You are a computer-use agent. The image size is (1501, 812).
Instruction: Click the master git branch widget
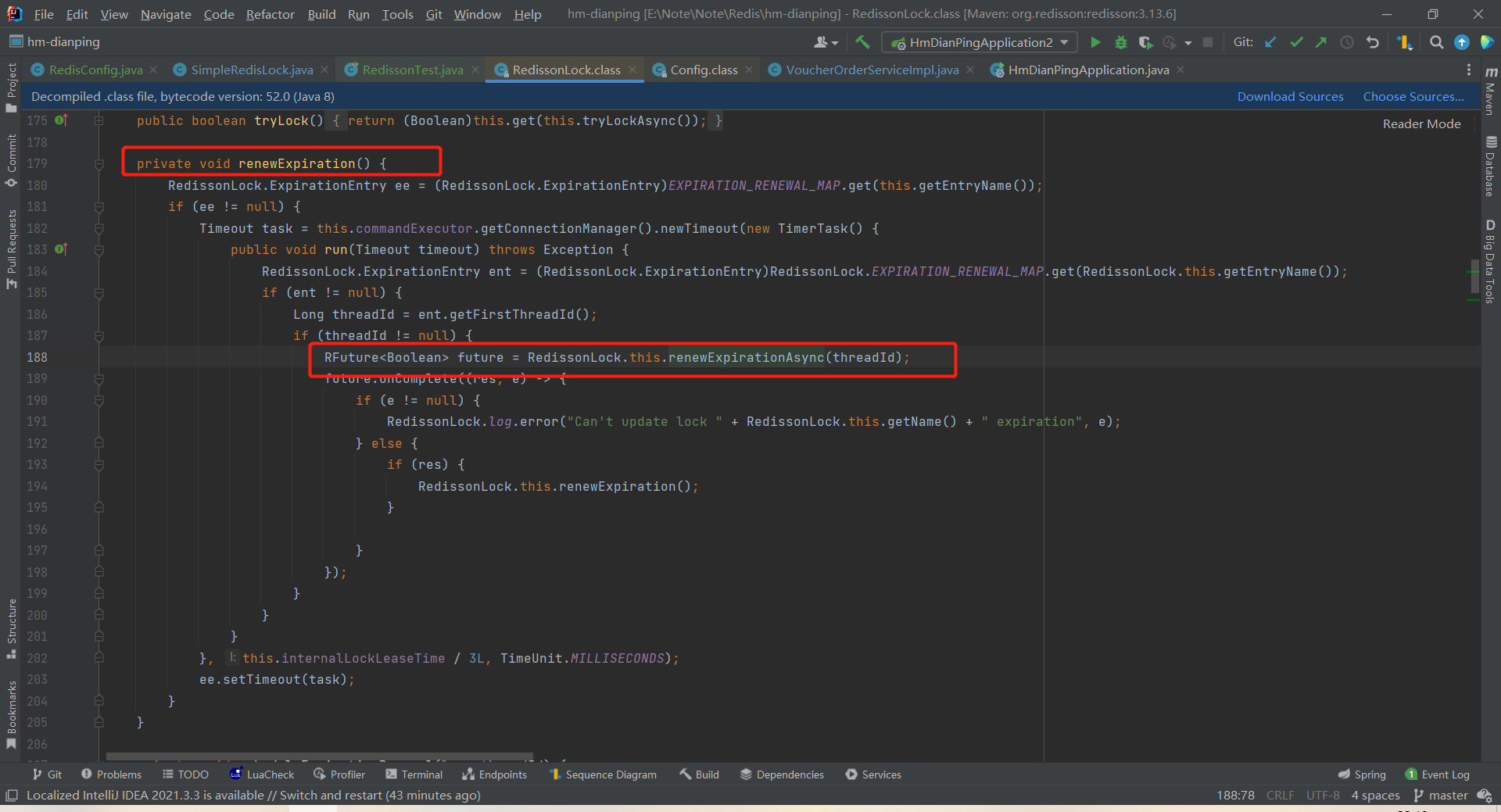click(1441, 796)
